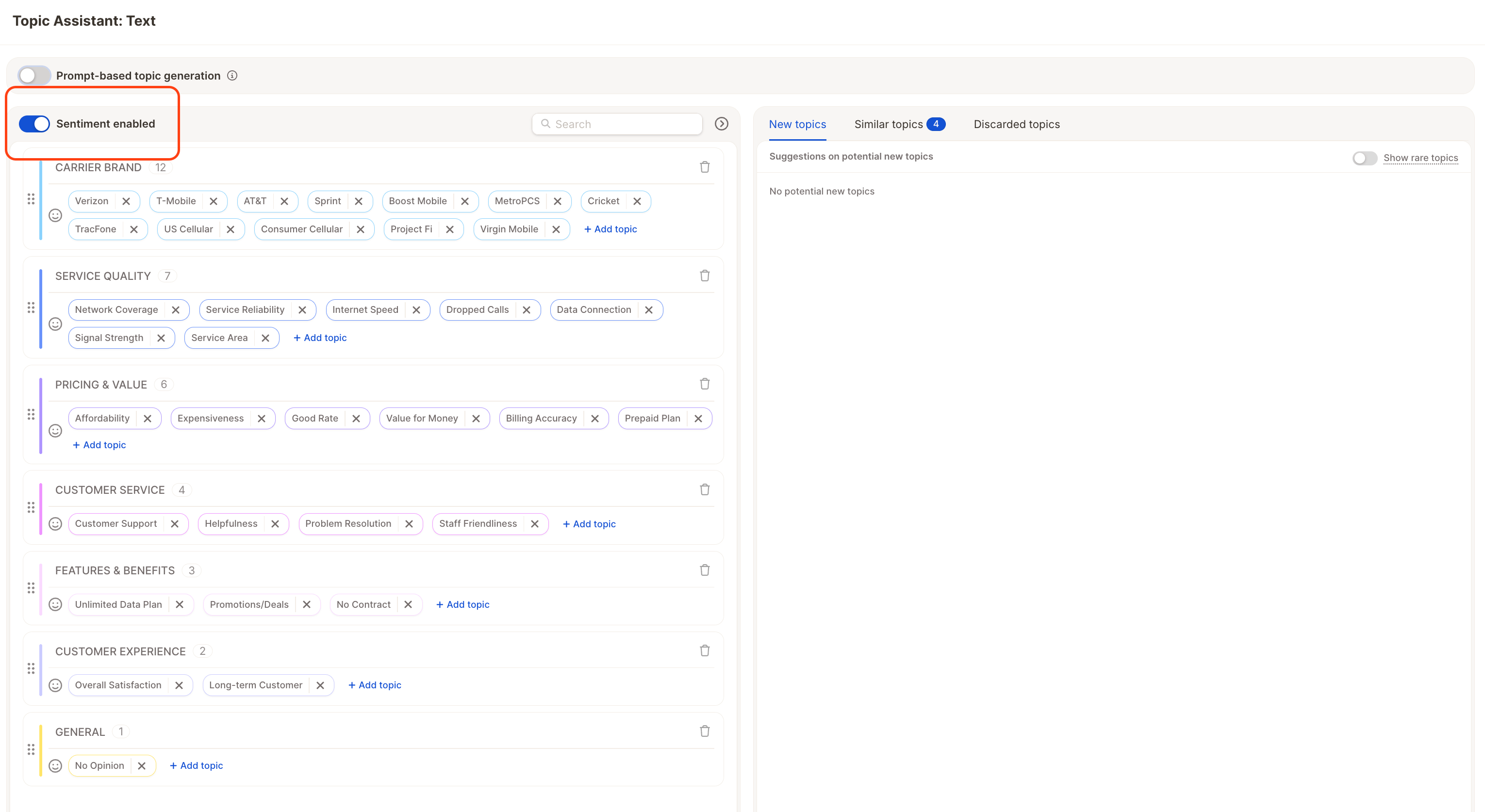Click the drag handle of CARRIER BRAND
The image size is (1485, 812).
(x=31, y=199)
